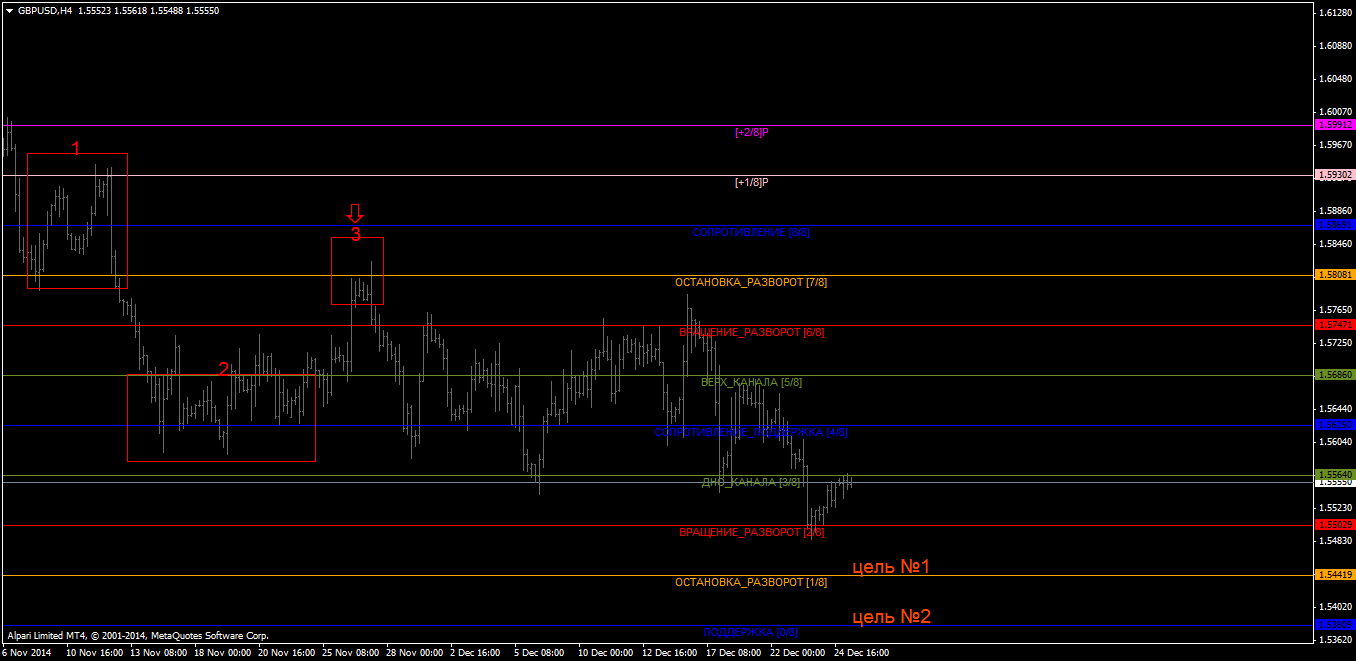Click the red 1.55029 price tag
Viewport: 1356px width, 661px height.
point(1335,525)
